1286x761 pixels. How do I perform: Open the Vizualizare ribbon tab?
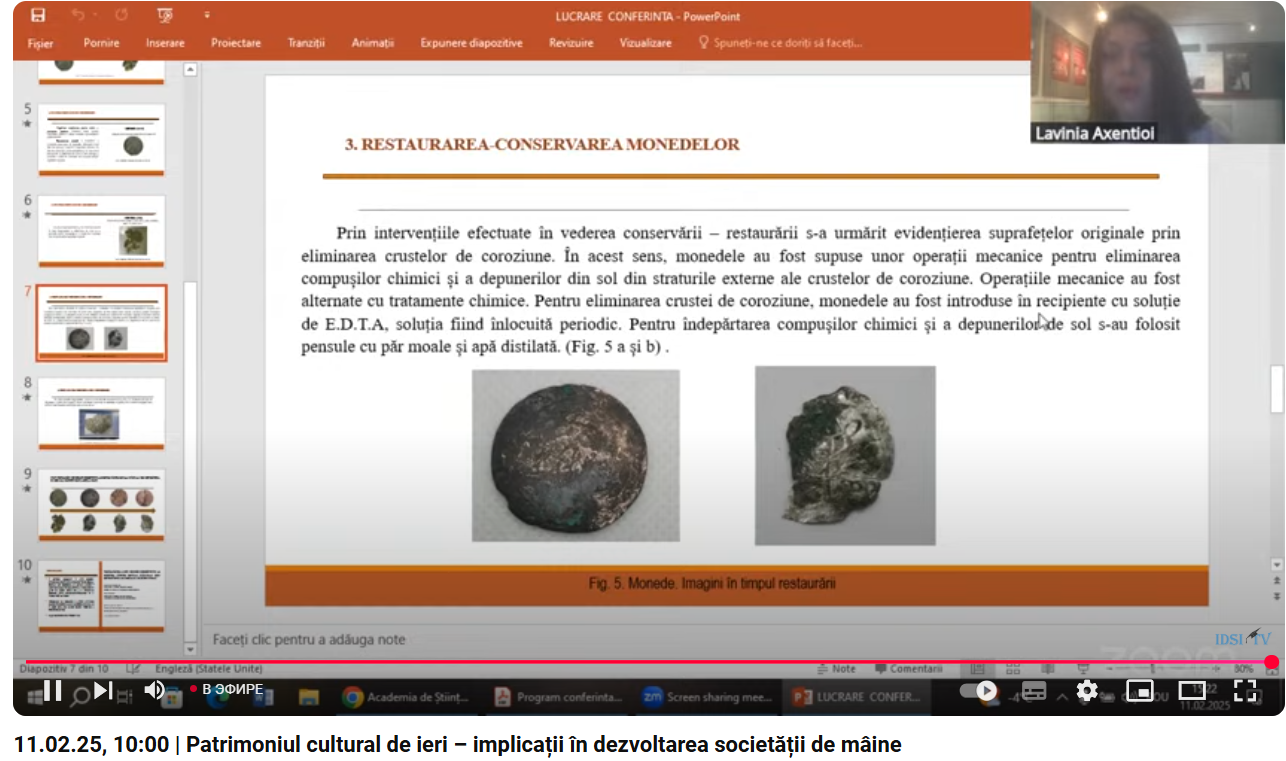pyautogui.click(x=645, y=43)
